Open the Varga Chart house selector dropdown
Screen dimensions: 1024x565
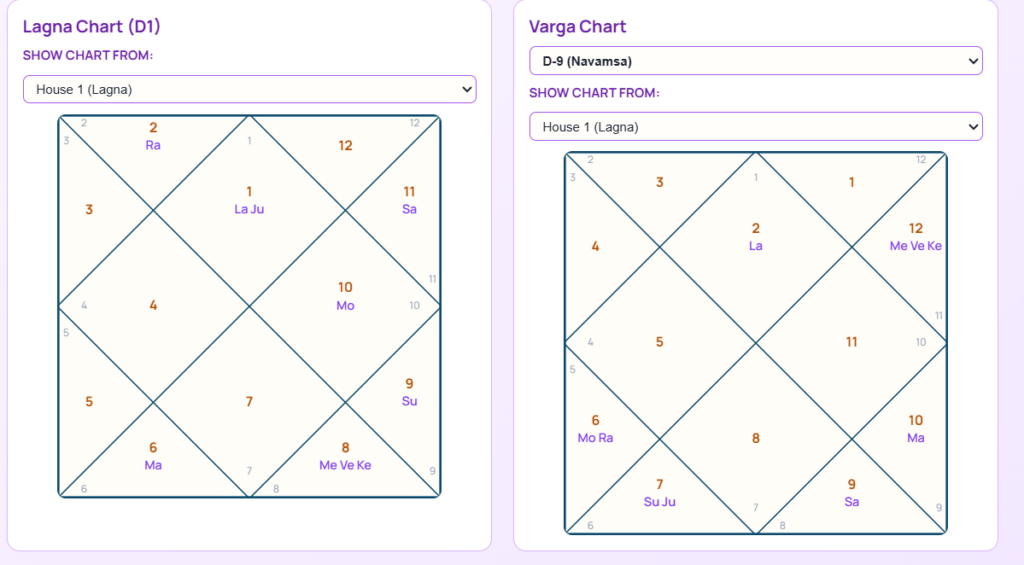tap(756, 127)
